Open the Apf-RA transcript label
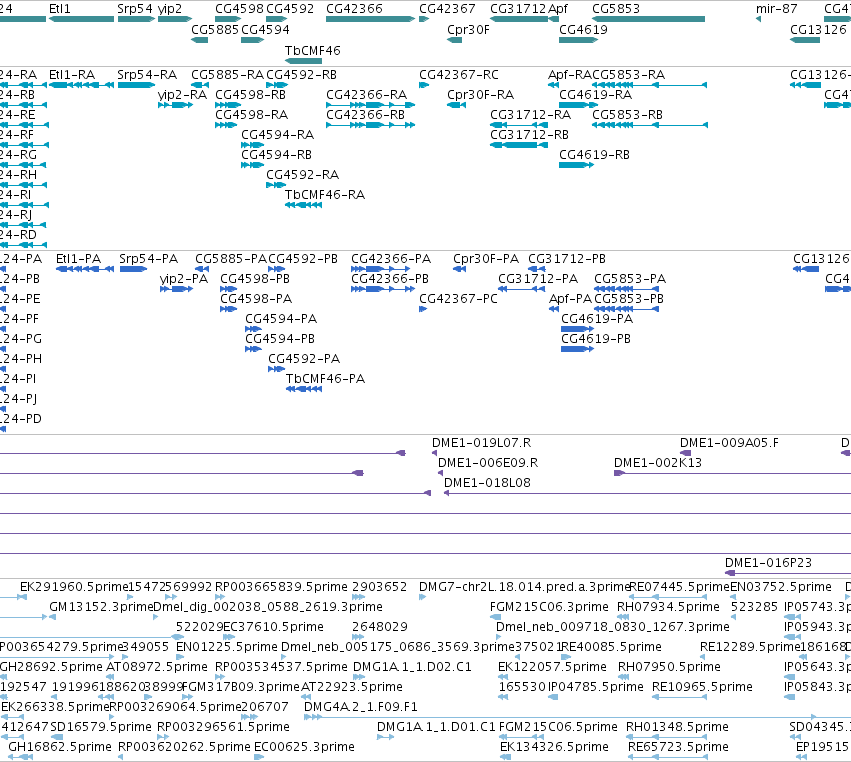This screenshot has width=851, height=762. [x=570, y=75]
